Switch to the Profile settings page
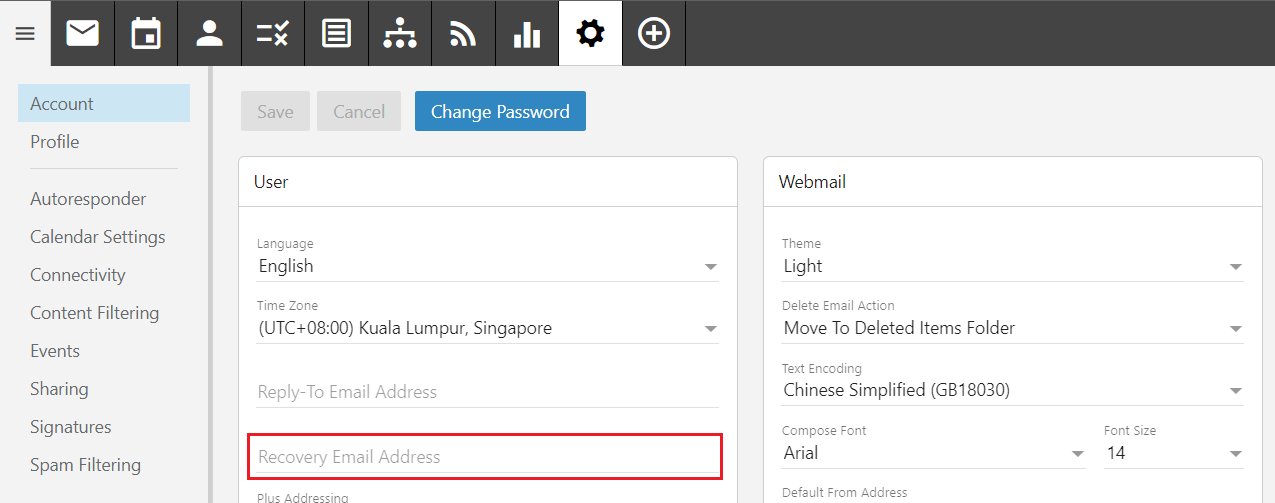The height and width of the screenshot is (503, 1275). [x=55, y=142]
